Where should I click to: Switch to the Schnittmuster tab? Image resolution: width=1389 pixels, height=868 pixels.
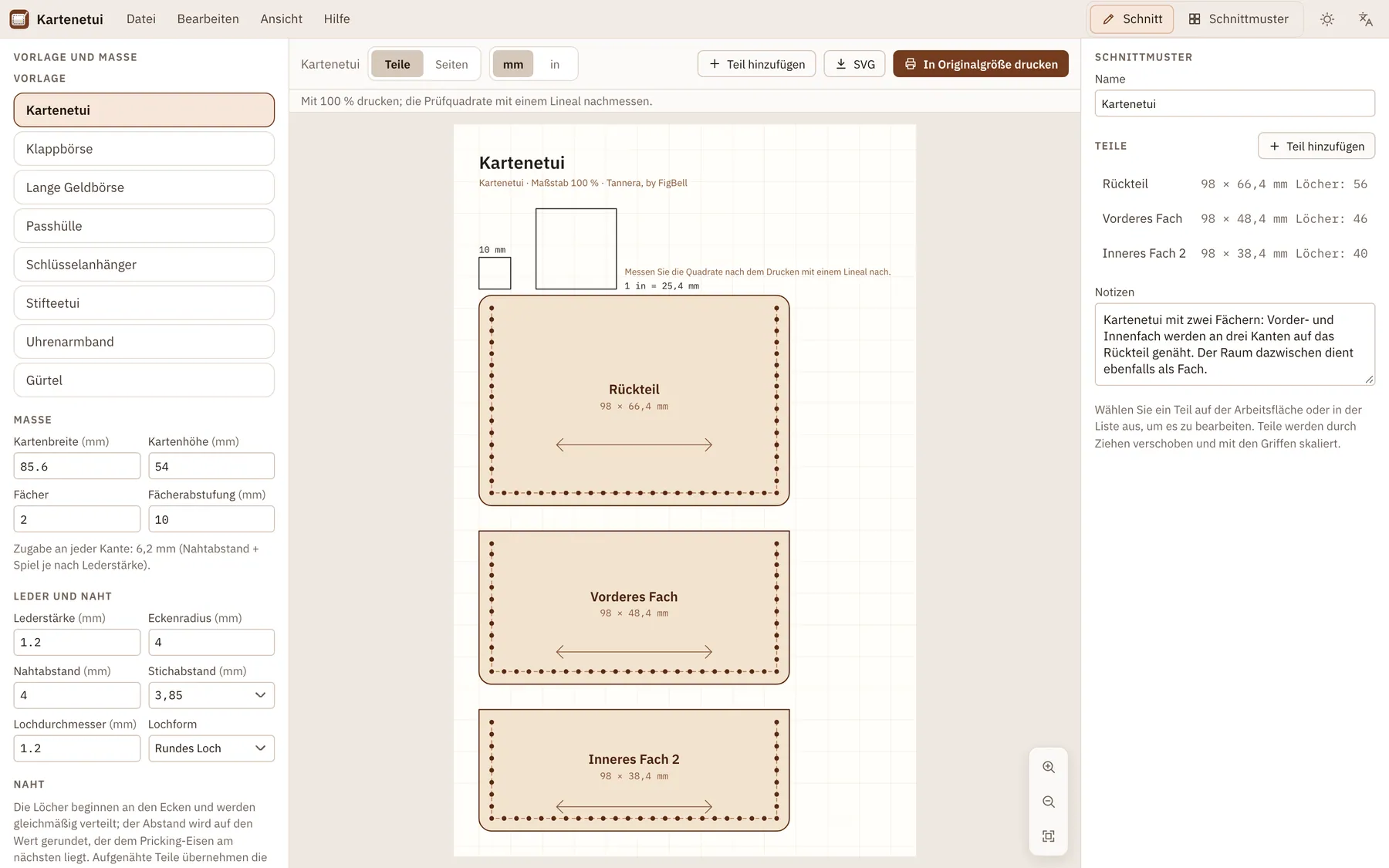coord(1239,19)
